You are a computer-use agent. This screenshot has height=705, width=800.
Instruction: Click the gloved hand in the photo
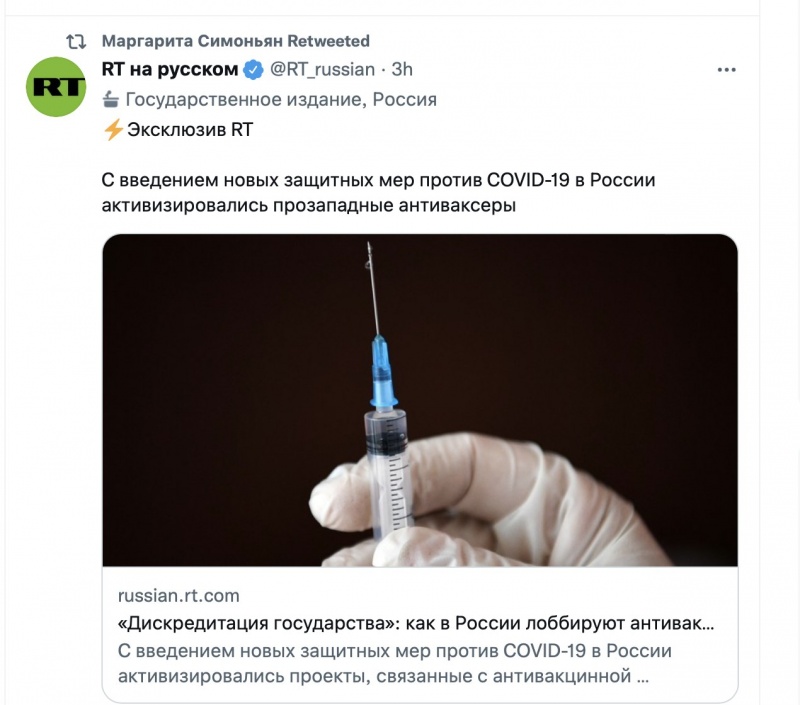[x=490, y=505]
